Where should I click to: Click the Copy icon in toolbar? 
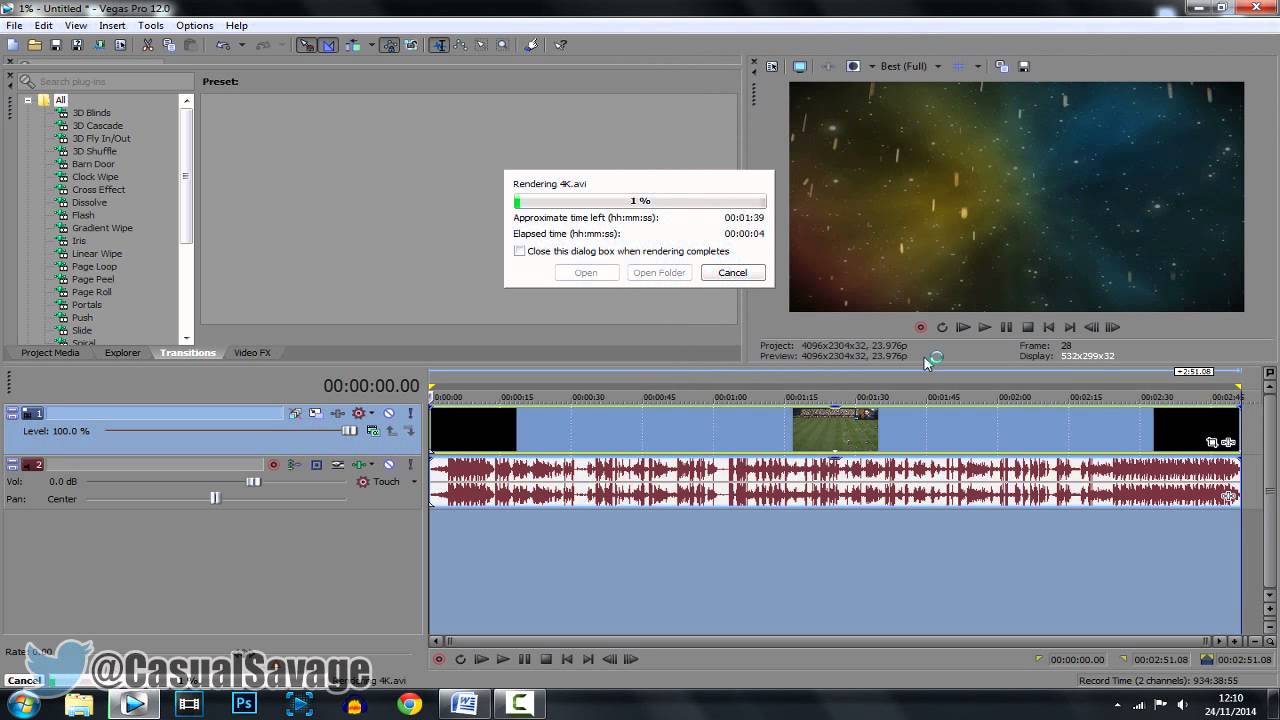(169, 45)
